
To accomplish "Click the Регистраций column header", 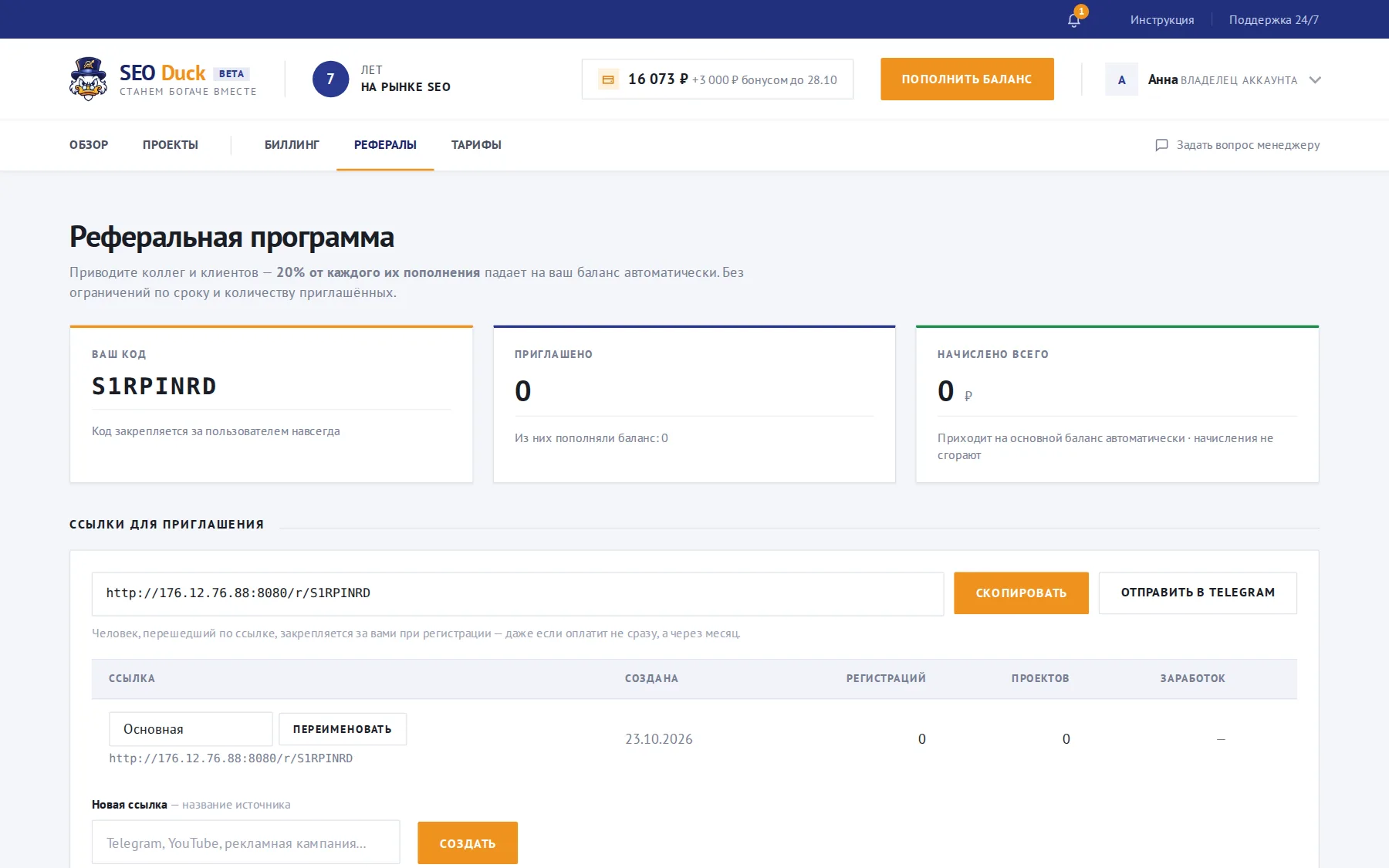I will [x=886, y=678].
